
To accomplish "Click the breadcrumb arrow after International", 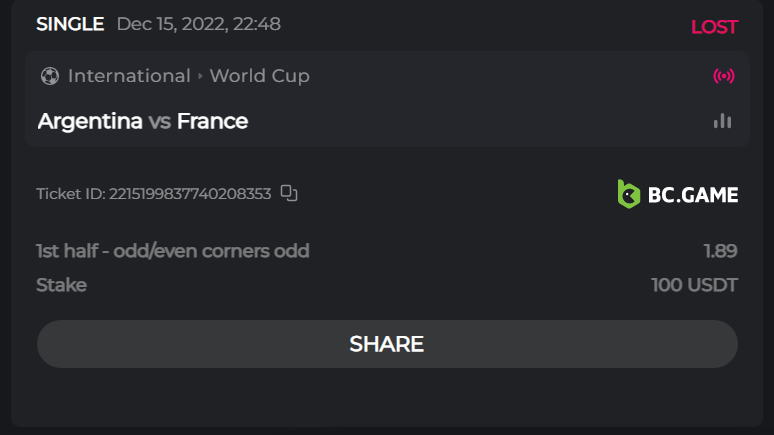I will 200,76.
